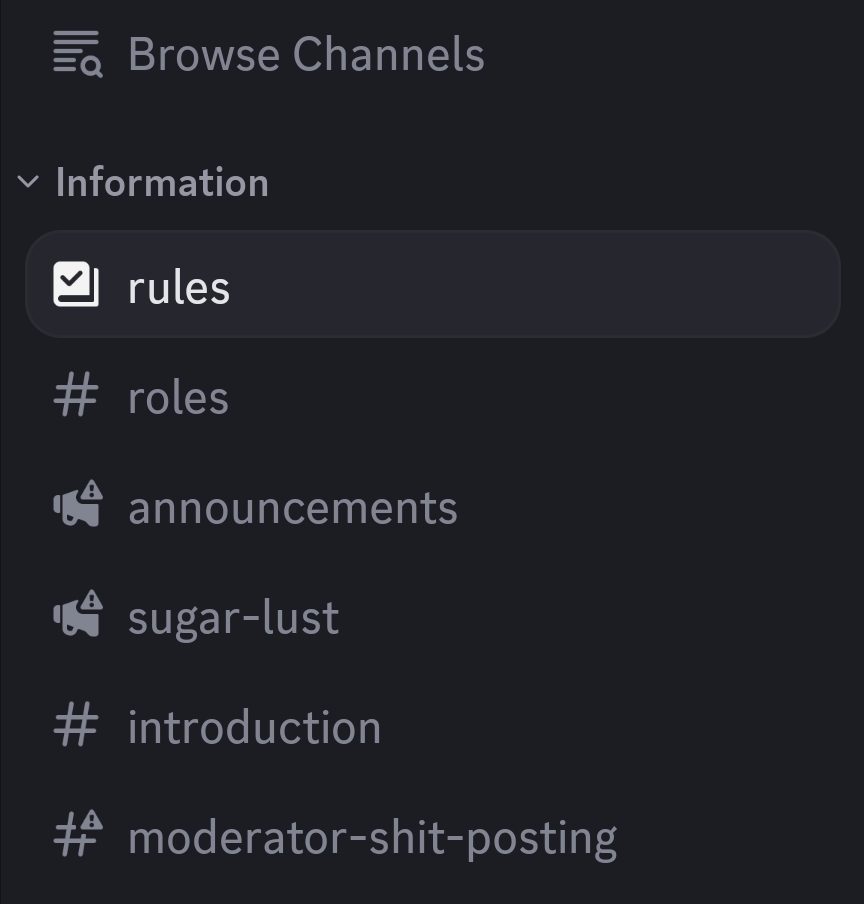This screenshot has width=864, height=904.
Task: Click the Browse Channels search-list icon
Action: [x=77, y=54]
